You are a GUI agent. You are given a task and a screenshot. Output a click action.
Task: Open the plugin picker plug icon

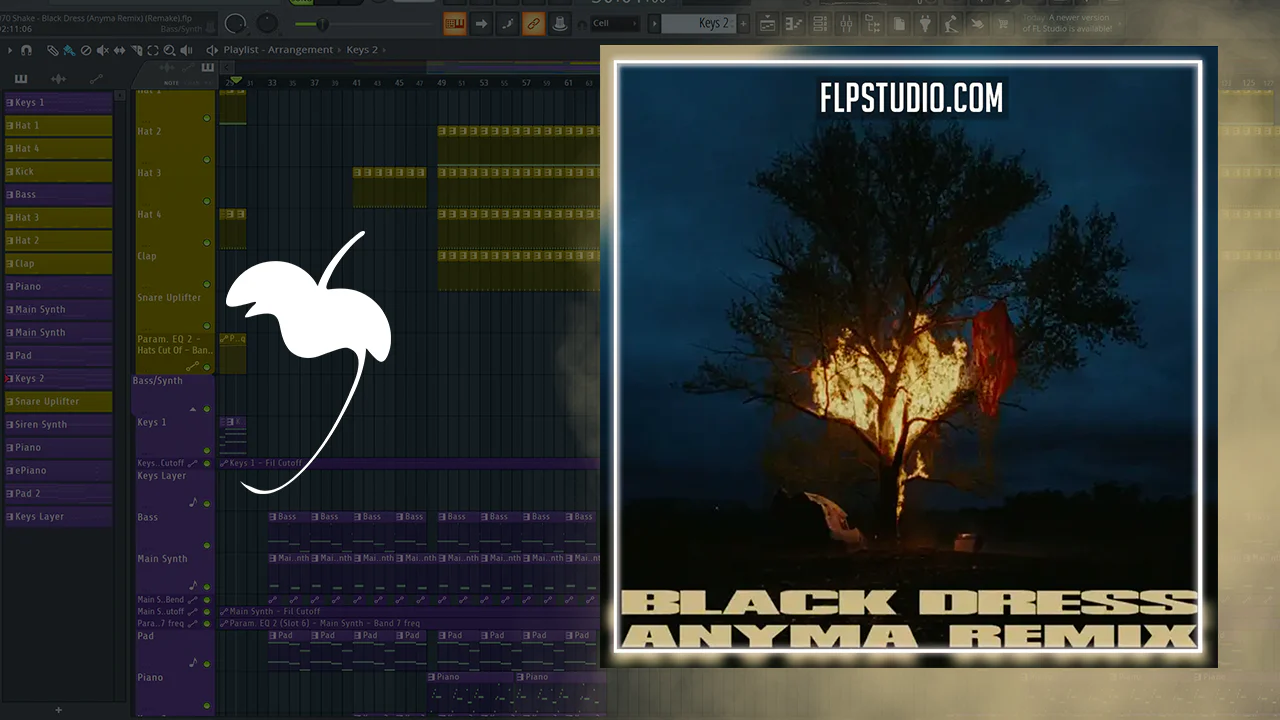click(x=924, y=23)
